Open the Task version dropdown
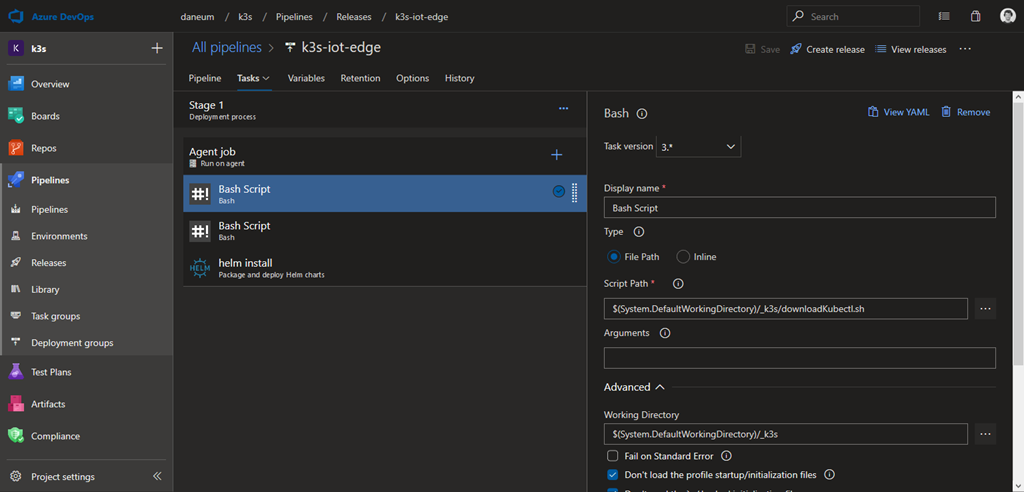The height and width of the screenshot is (492, 1024). pos(698,146)
